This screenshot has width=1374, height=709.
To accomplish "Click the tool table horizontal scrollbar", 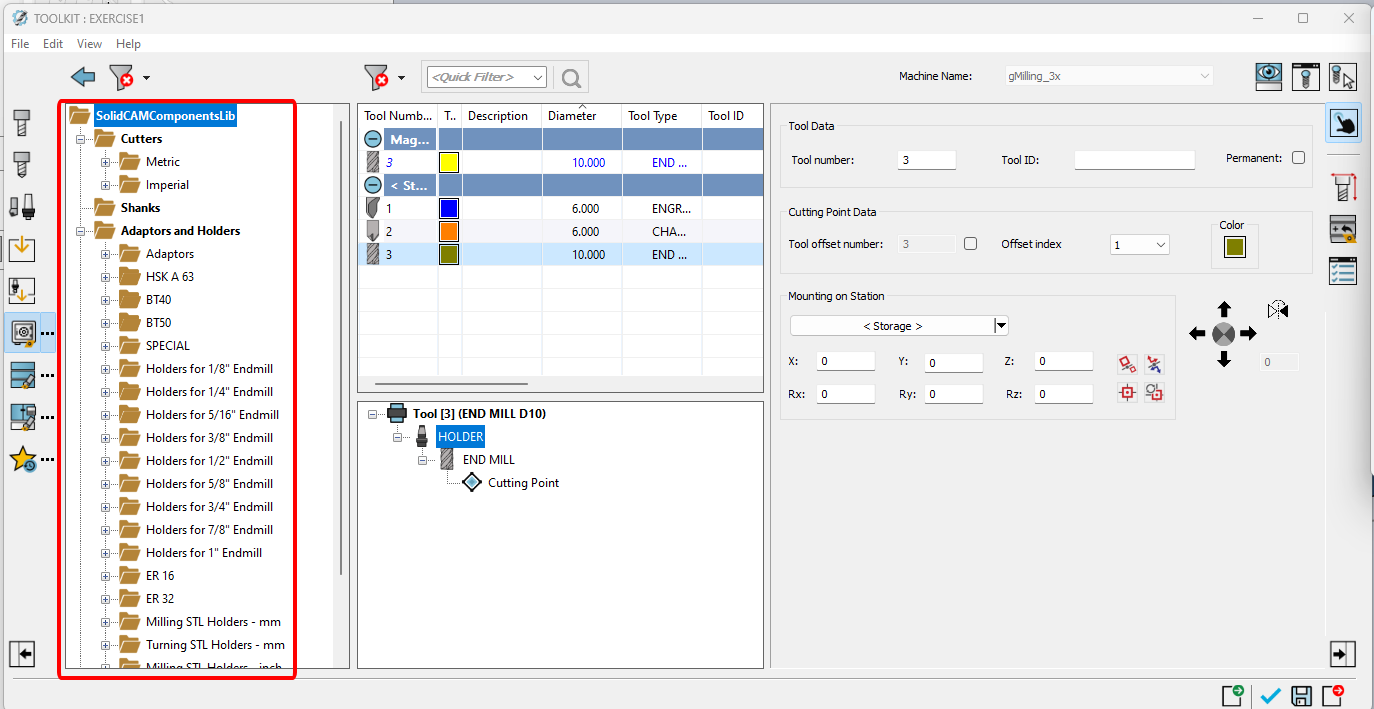I will [x=451, y=383].
